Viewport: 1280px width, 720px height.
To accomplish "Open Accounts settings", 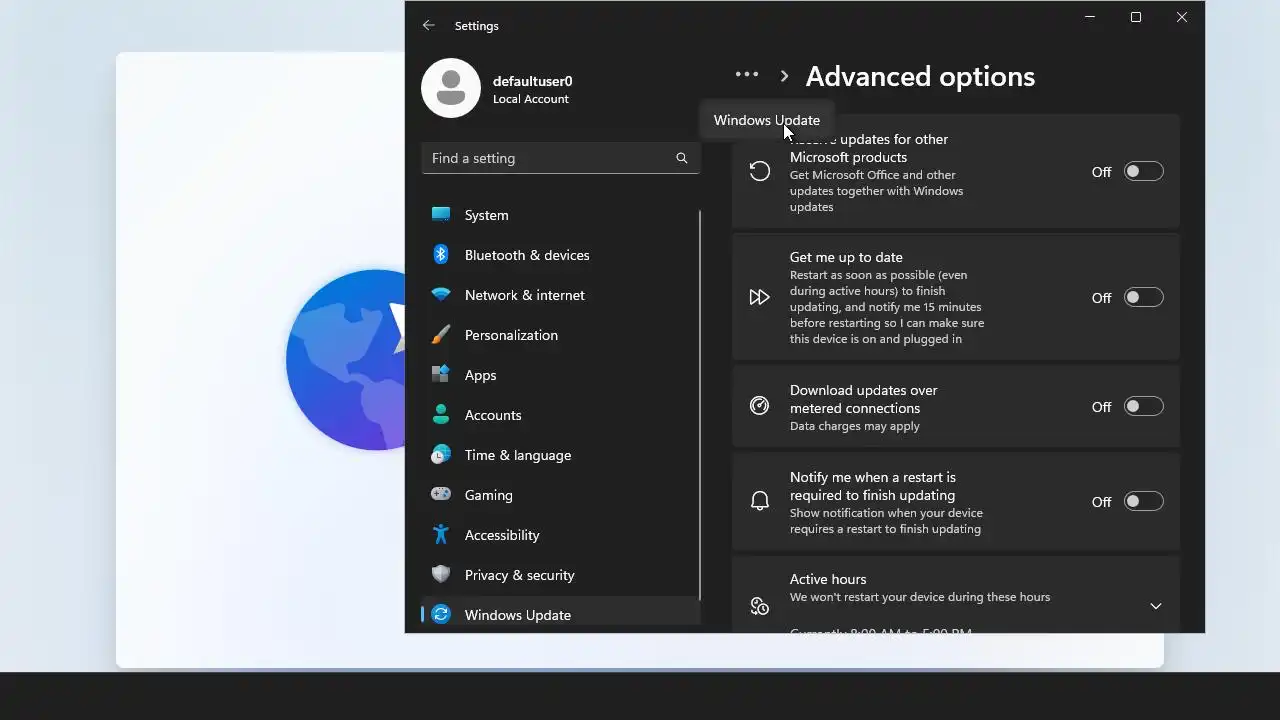I will (x=561, y=415).
